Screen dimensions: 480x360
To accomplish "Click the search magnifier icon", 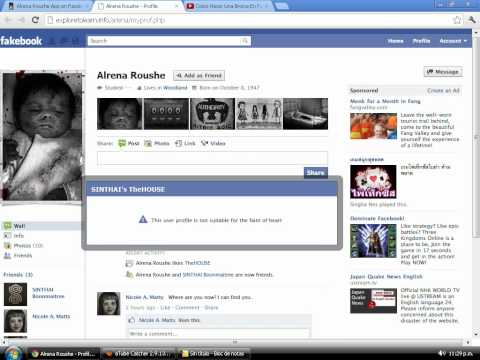I will tap(245, 41).
